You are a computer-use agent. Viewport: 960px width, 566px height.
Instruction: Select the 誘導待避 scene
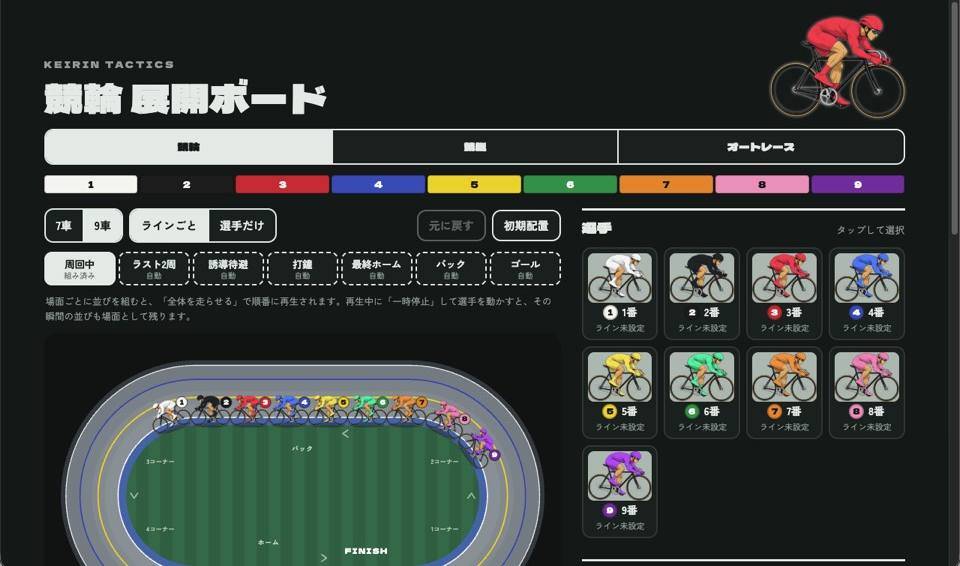pyautogui.click(x=228, y=268)
